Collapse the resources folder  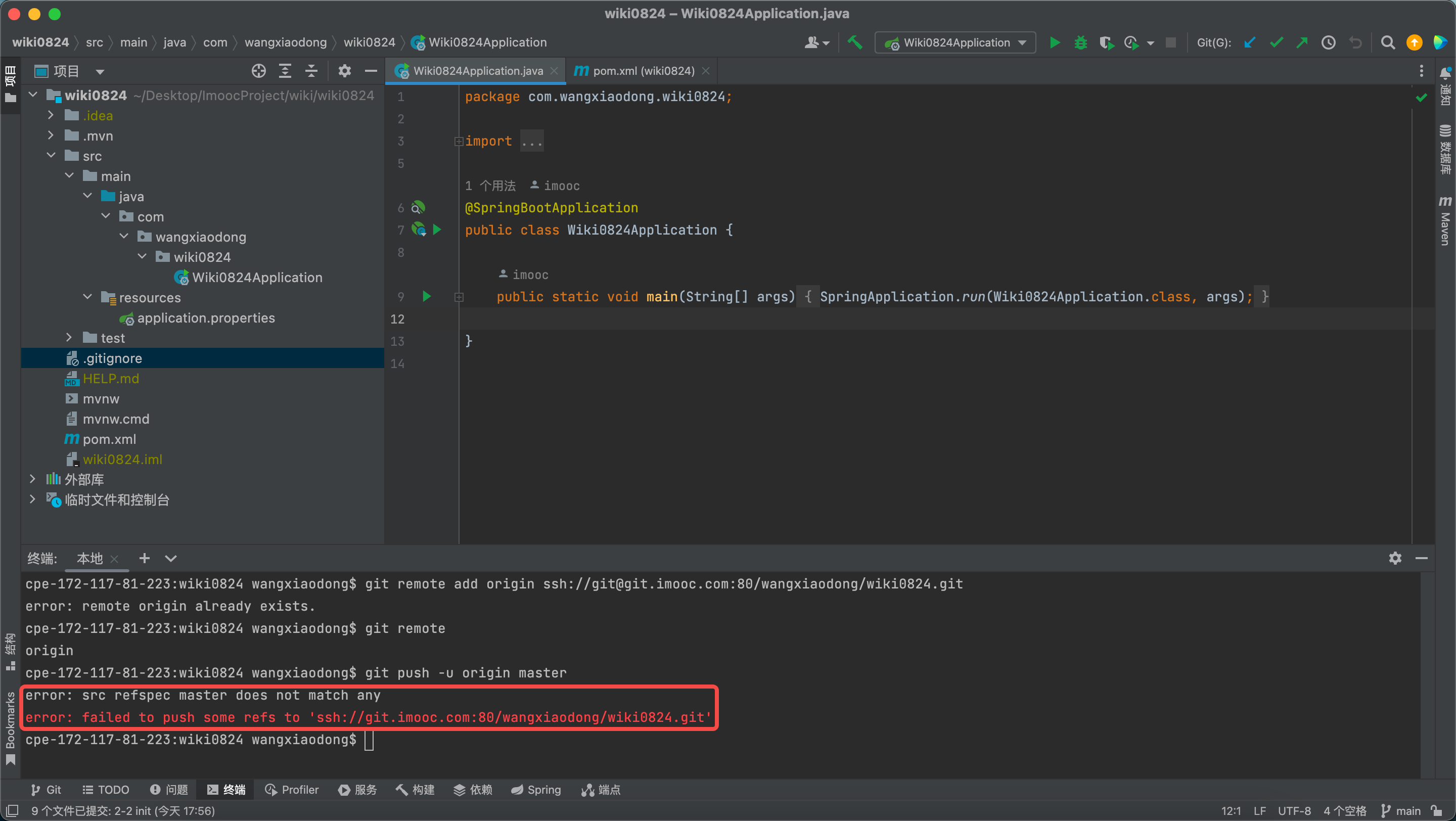[x=87, y=297]
